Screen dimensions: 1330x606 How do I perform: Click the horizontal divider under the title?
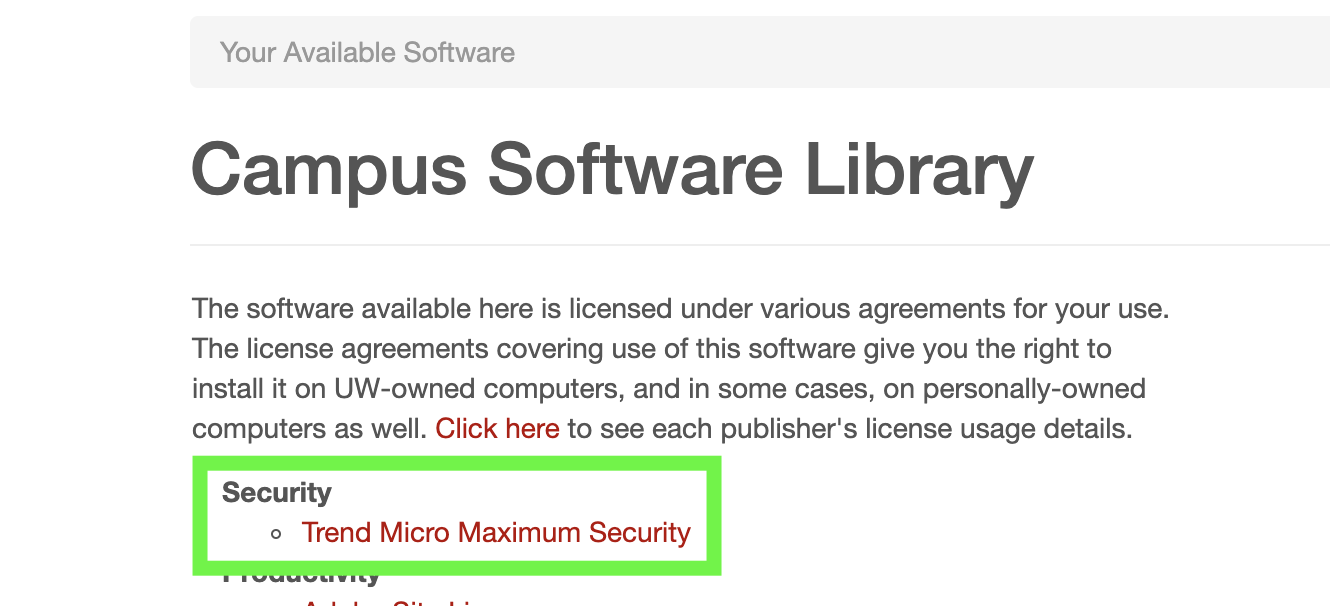pyautogui.click(x=760, y=245)
